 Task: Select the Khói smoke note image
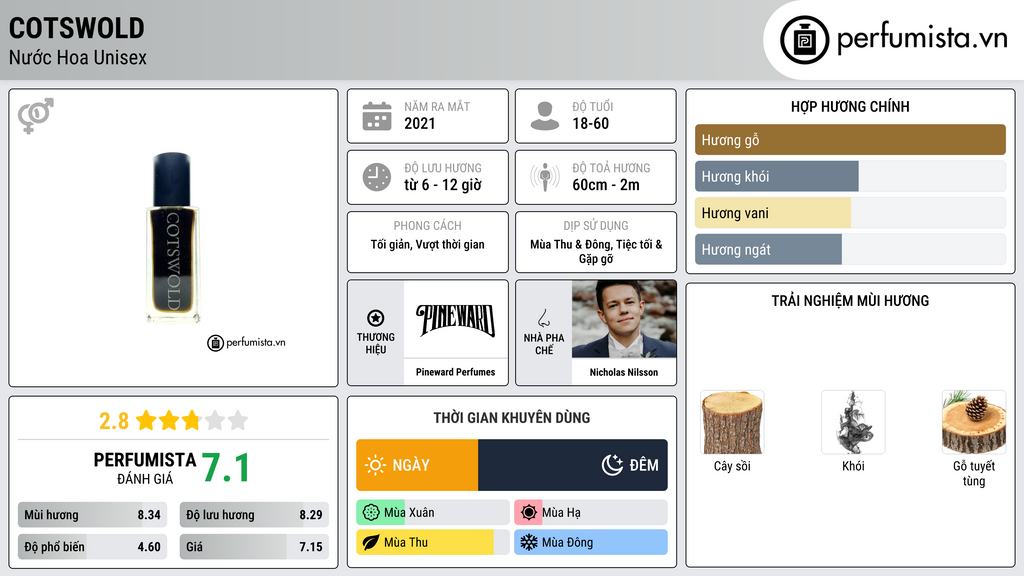tap(853, 423)
